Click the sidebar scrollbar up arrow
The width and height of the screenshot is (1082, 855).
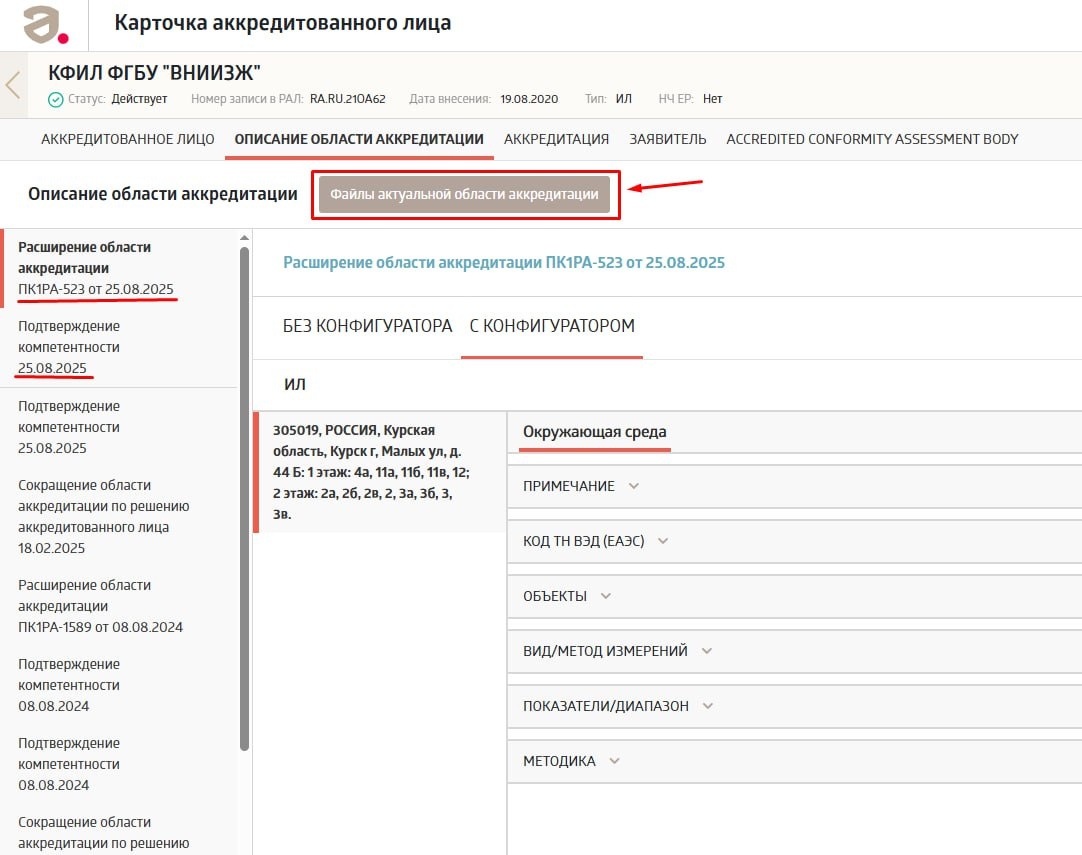coord(244,238)
